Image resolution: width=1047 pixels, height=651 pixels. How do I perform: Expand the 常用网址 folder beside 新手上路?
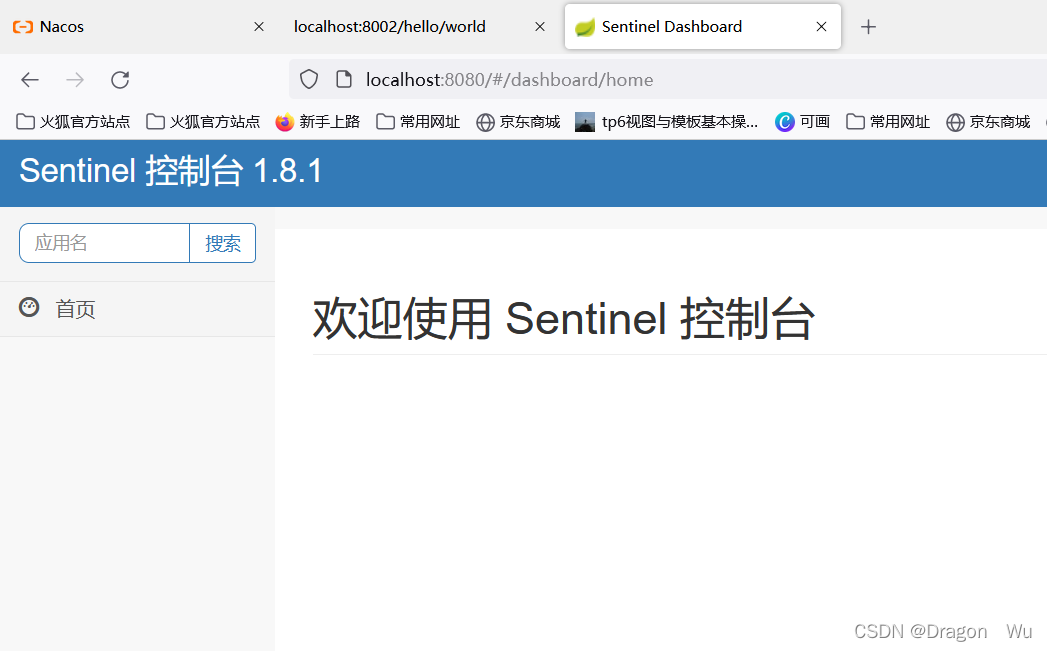[418, 122]
